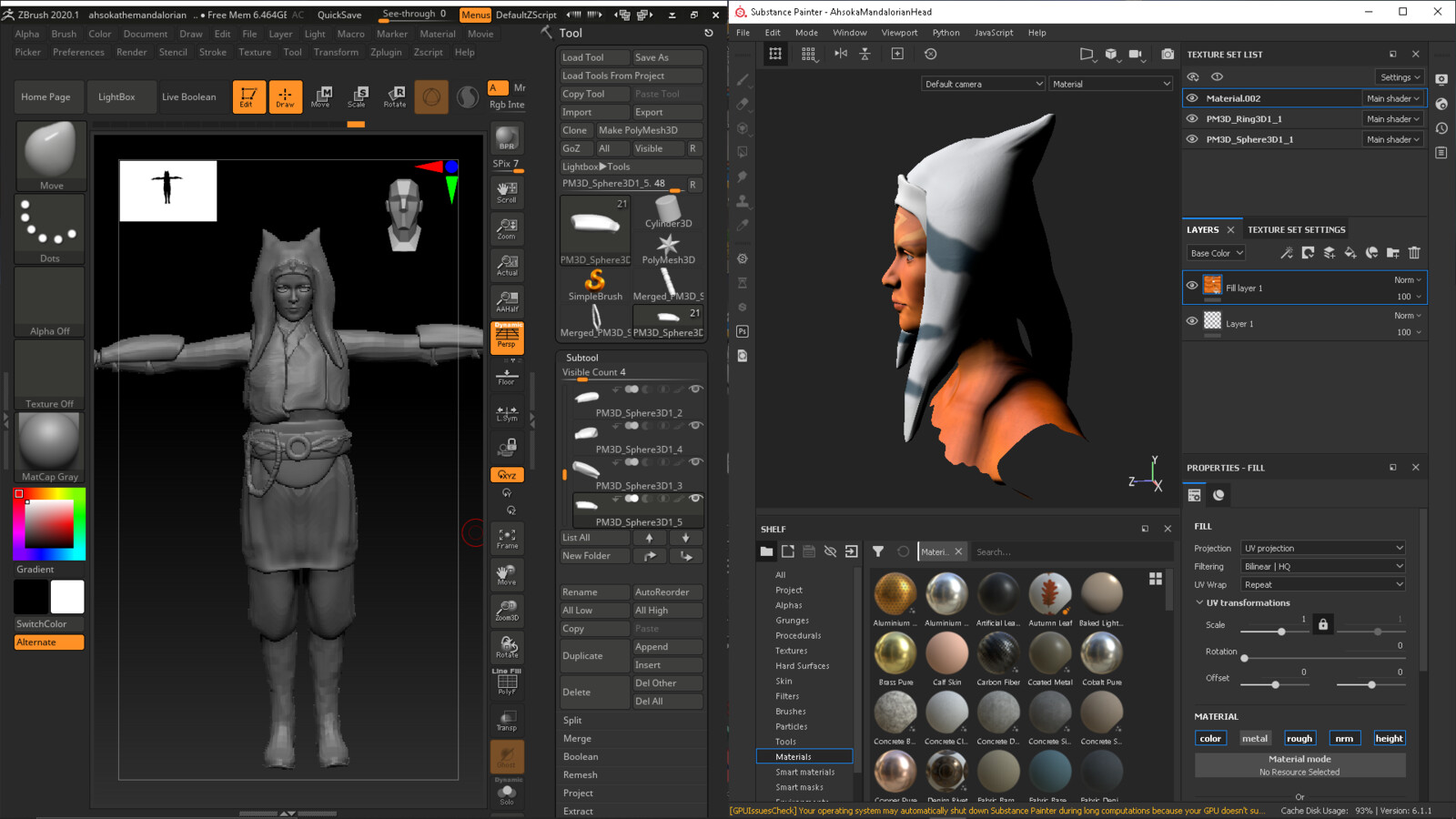Toggle visibility of Material.002 texture set

[x=1192, y=98]
